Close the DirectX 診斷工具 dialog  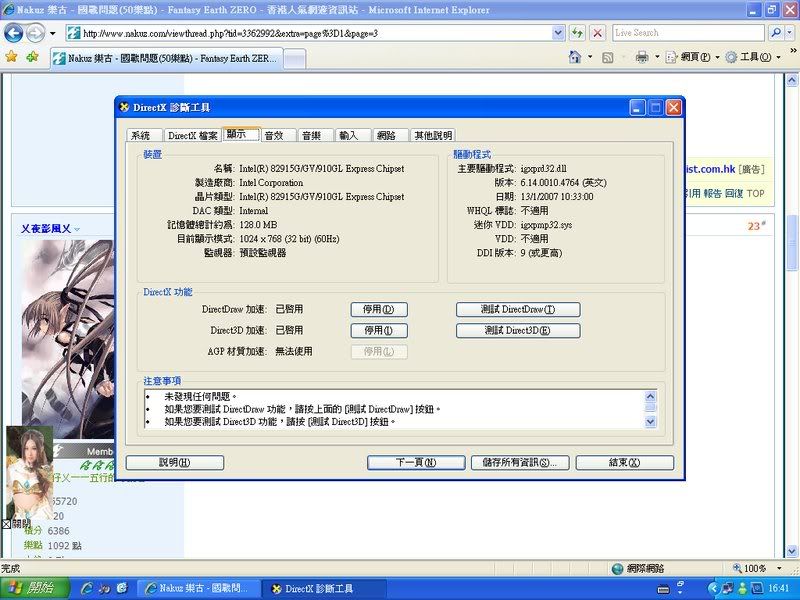tap(673, 108)
